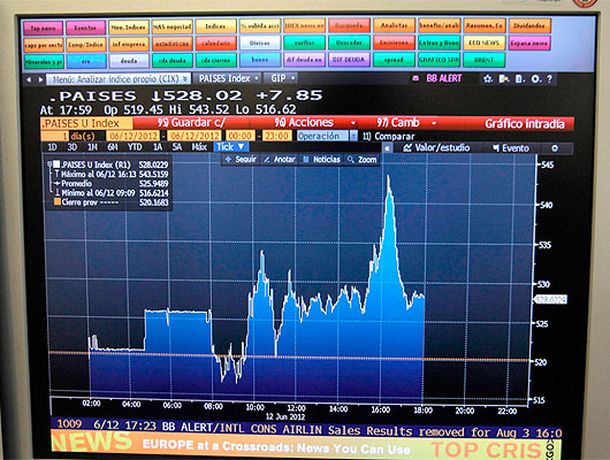The height and width of the screenshot is (460, 610).
Task: Select the Máx range tab
Action: coord(199,147)
